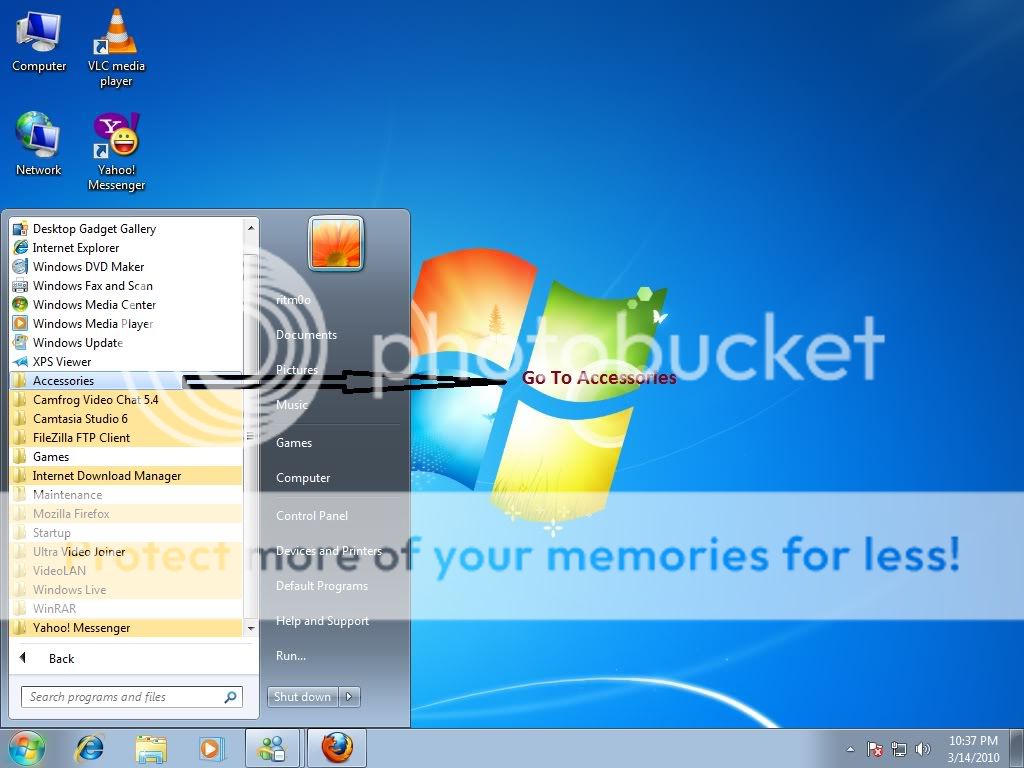Expand the Accessories folder
The height and width of the screenshot is (768, 1024).
pyautogui.click(x=63, y=381)
